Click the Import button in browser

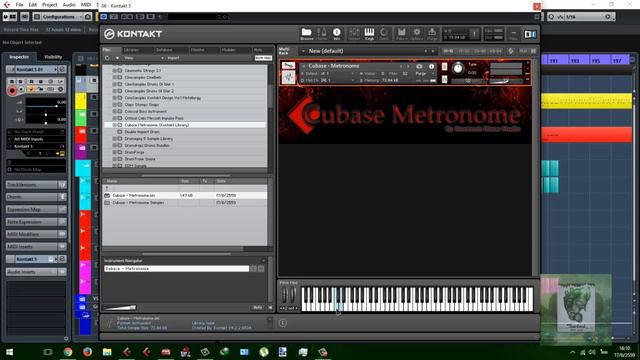(173, 58)
